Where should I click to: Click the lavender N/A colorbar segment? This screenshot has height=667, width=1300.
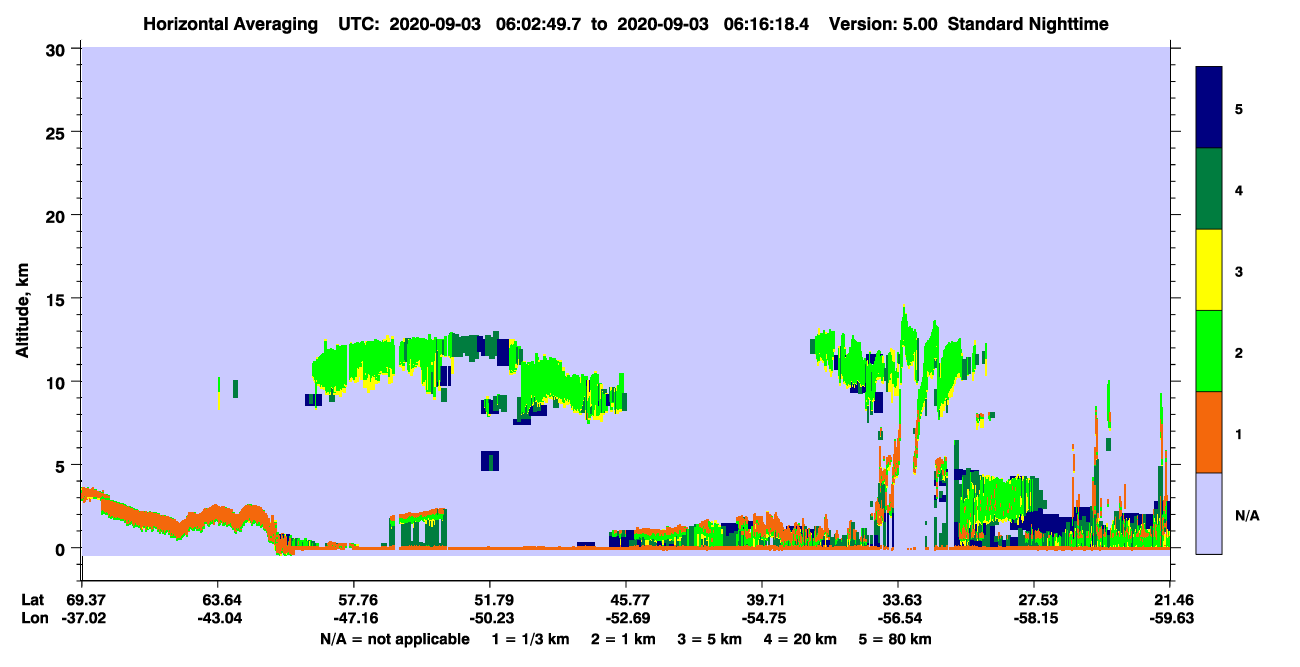coord(1209,513)
